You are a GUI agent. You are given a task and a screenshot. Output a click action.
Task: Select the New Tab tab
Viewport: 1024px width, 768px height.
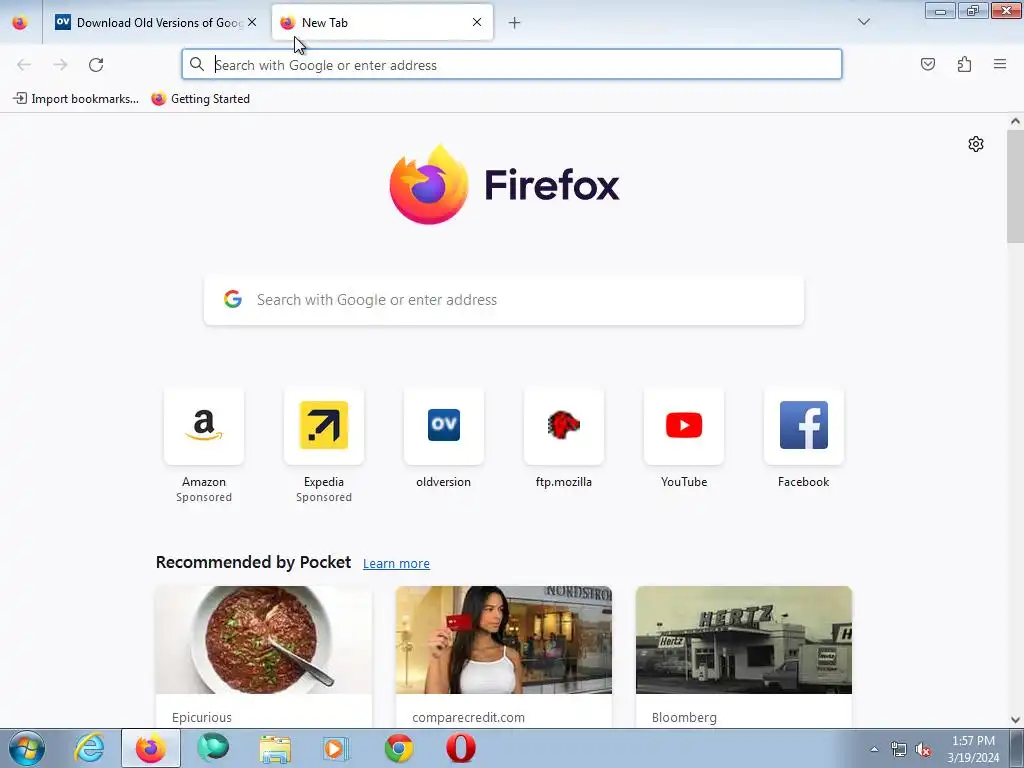(x=382, y=23)
